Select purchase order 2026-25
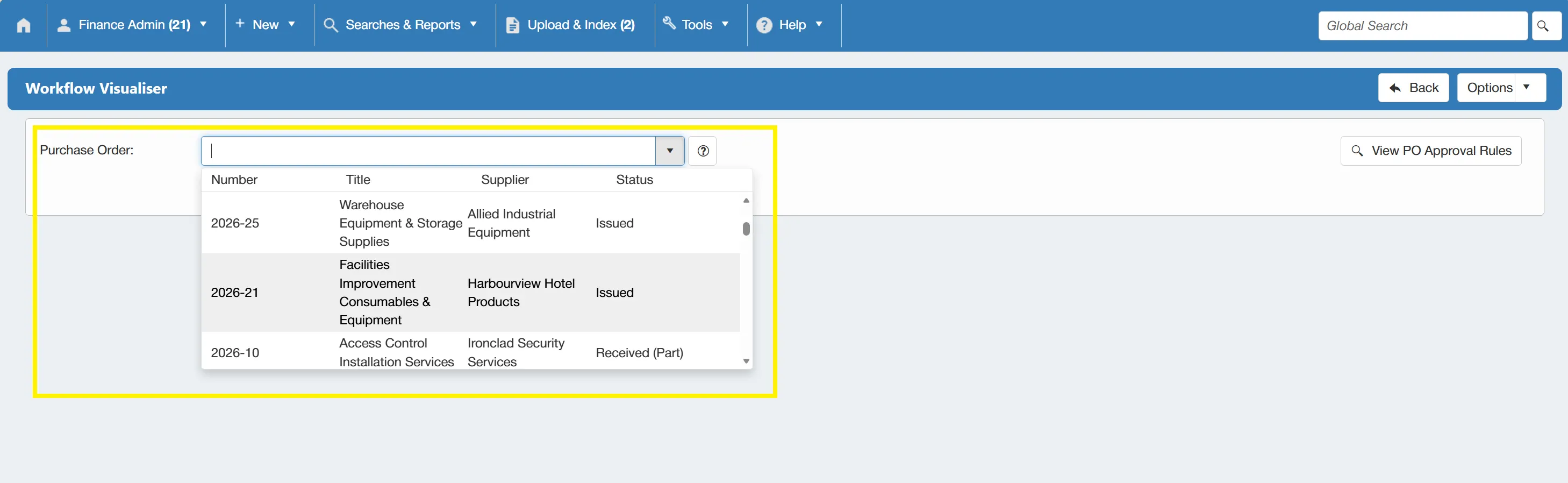1568x483 pixels. coord(470,223)
